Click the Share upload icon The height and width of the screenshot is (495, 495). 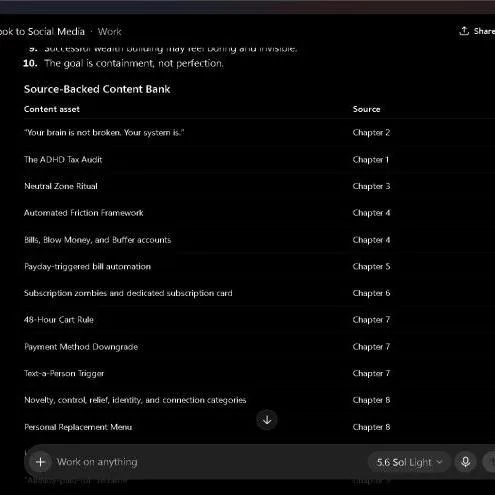tap(464, 31)
